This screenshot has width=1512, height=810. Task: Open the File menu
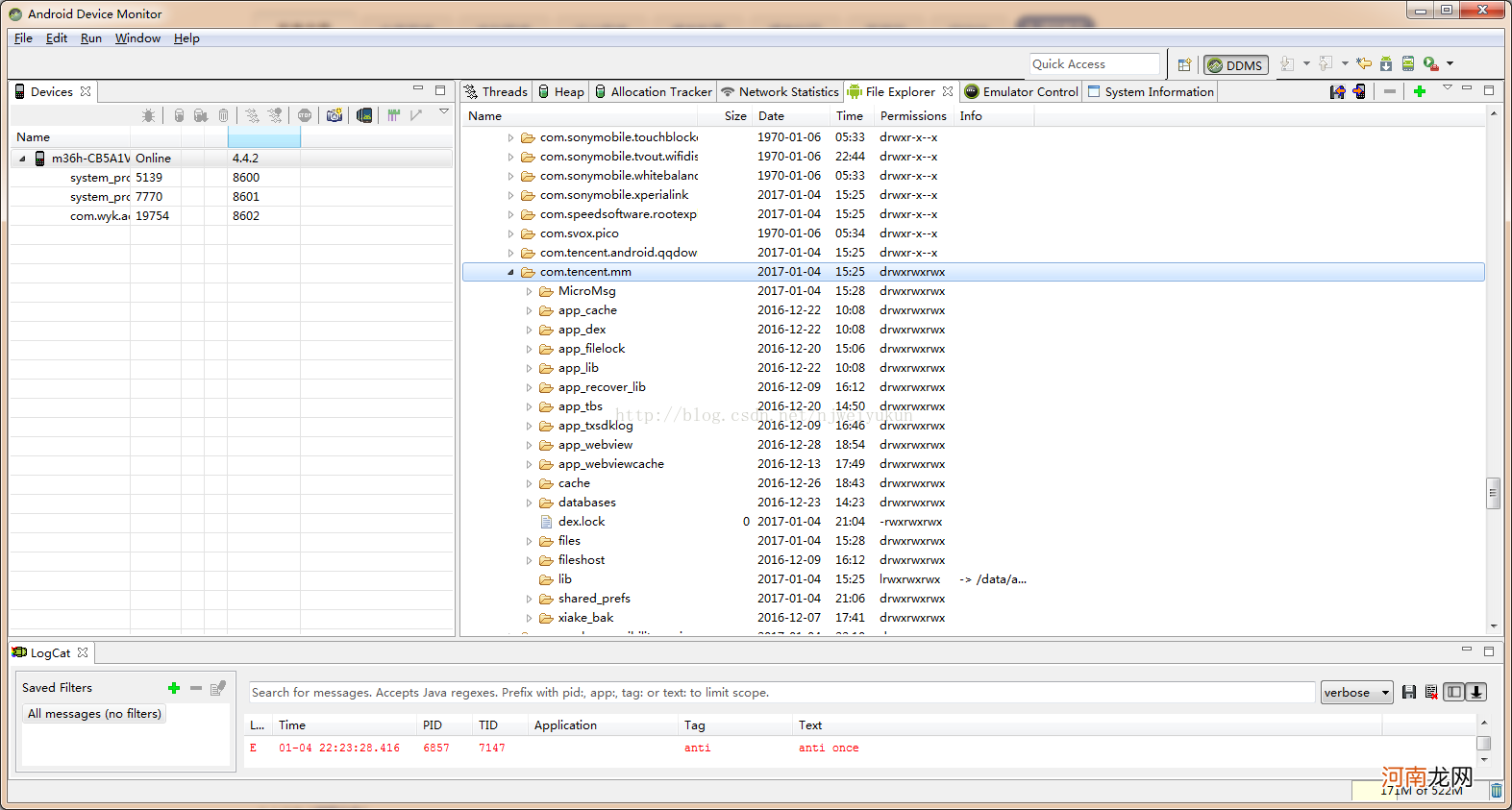pyautogui.click(x=24, y=38)
